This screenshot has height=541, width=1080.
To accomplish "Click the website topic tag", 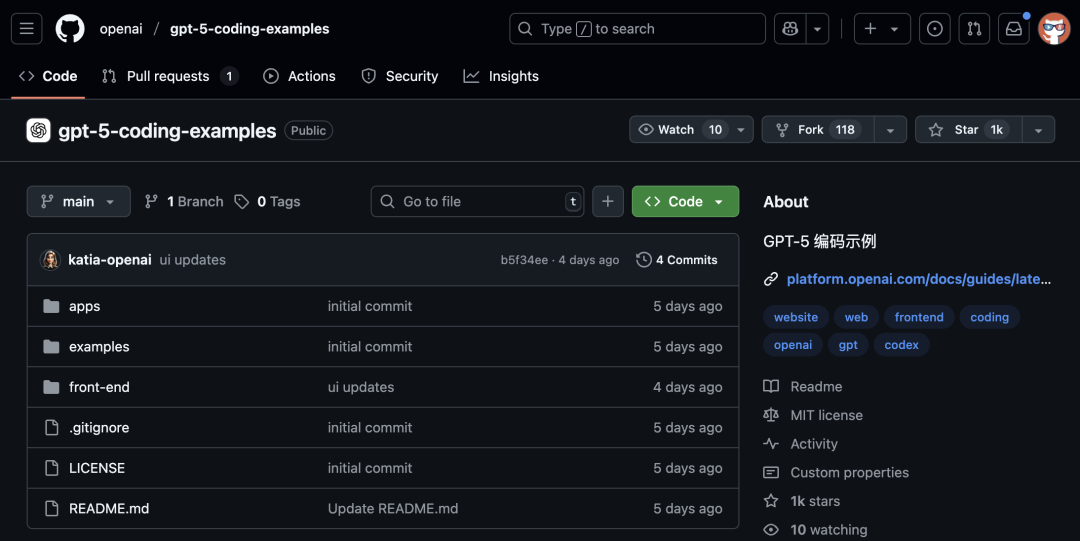I will click(796, 317).
